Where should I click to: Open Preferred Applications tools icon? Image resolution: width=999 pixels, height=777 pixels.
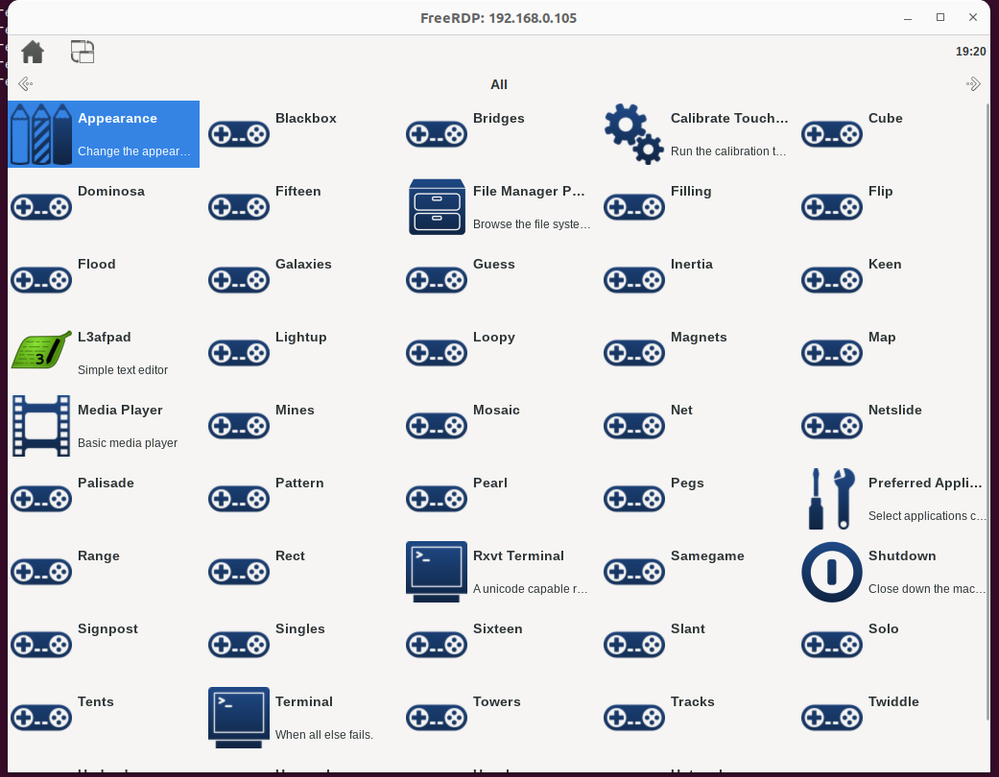click(831, 499)
